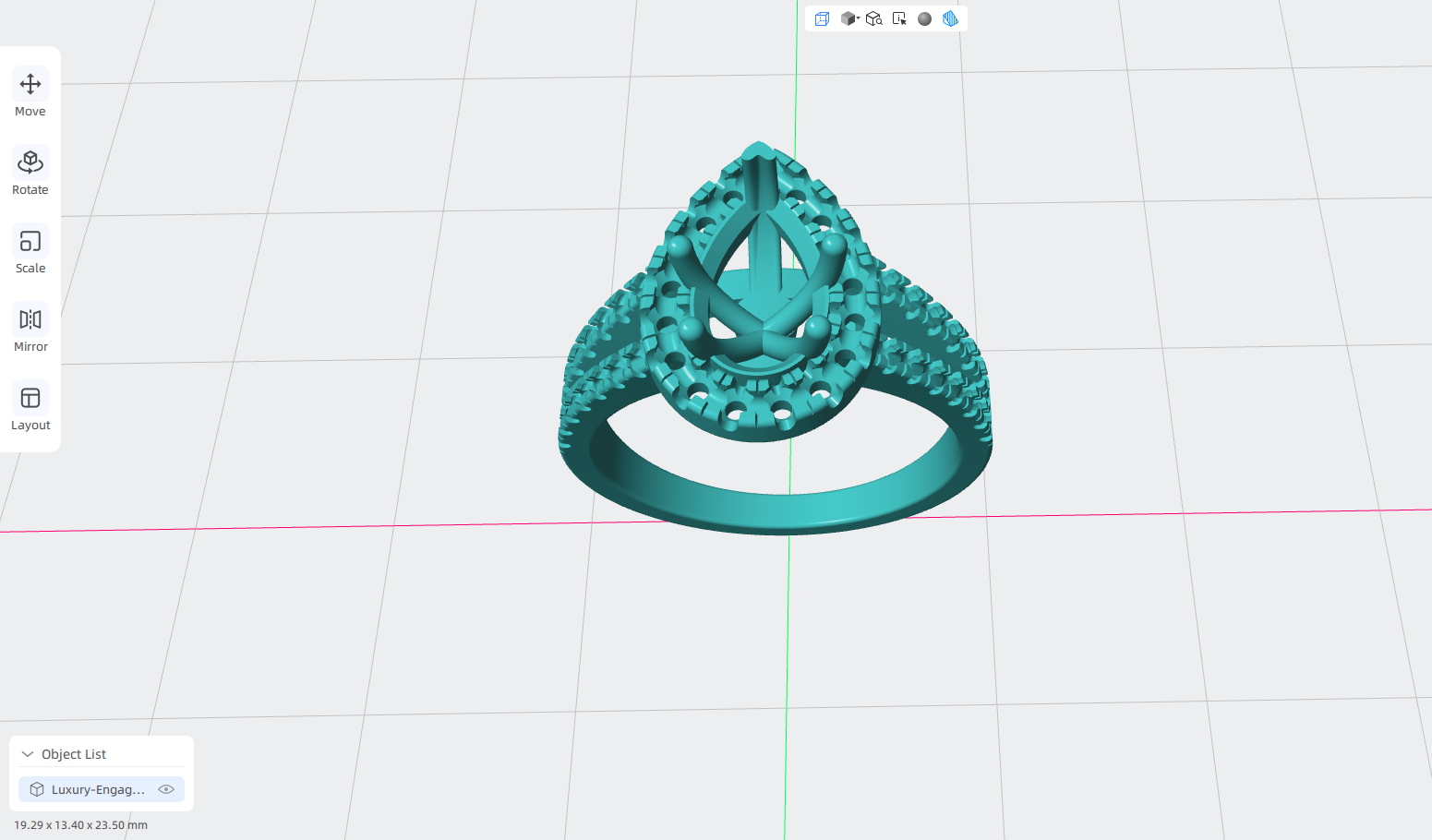Select the Luxury-Engag... object row
Viewport: 1432px width, 840px height.
102,789
